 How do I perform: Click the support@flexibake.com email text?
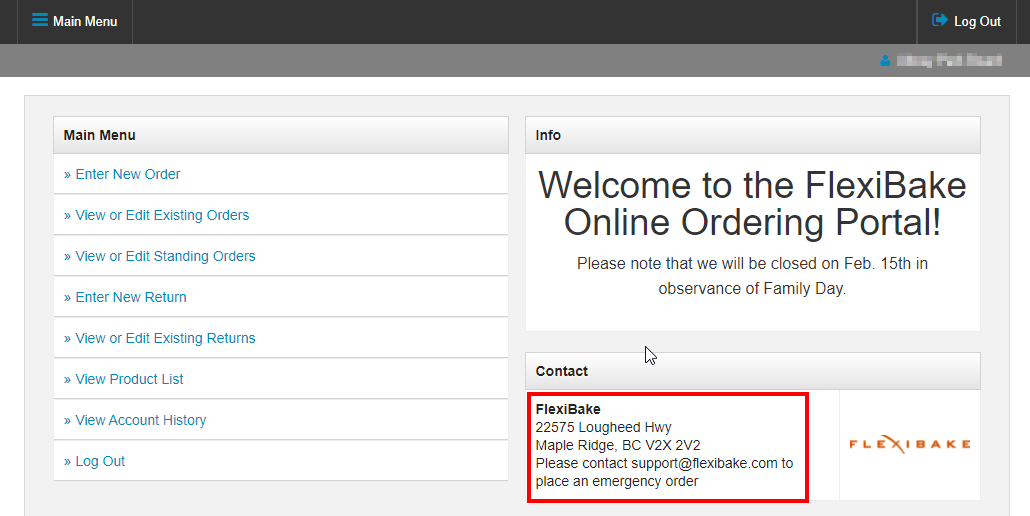[704, 463]
